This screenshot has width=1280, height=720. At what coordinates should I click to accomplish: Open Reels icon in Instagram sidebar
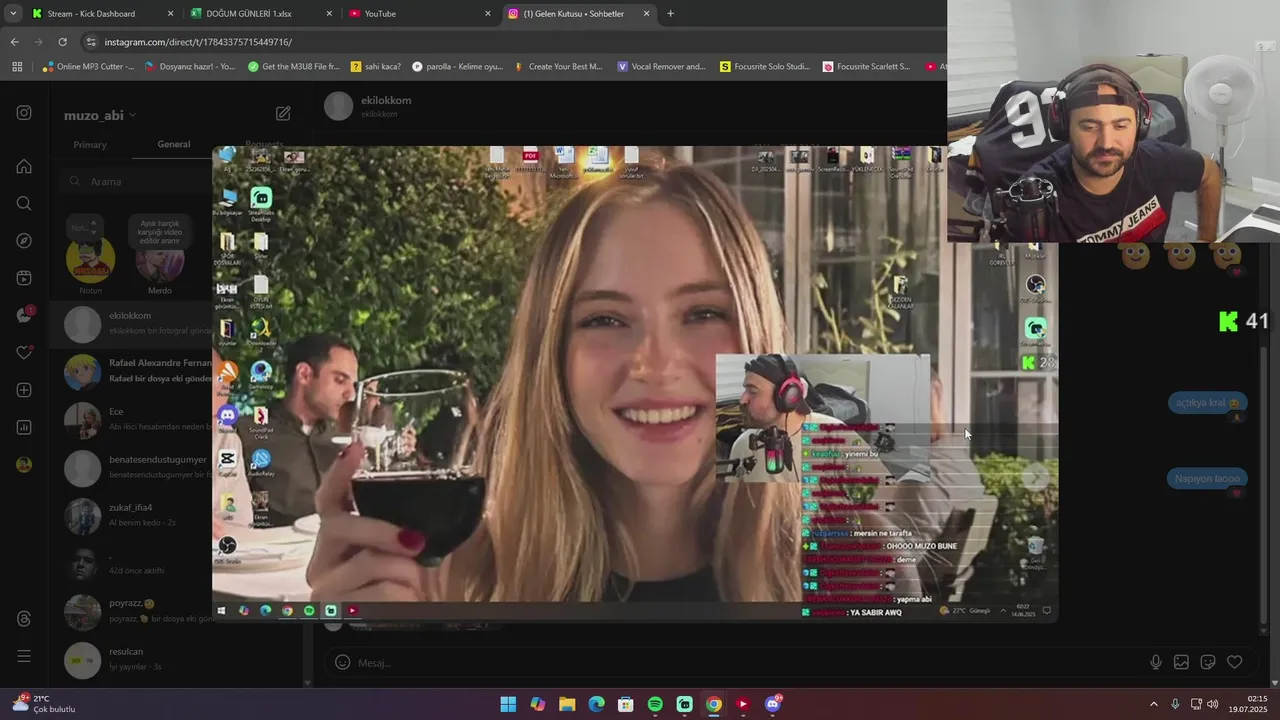[x=24, y=278]
